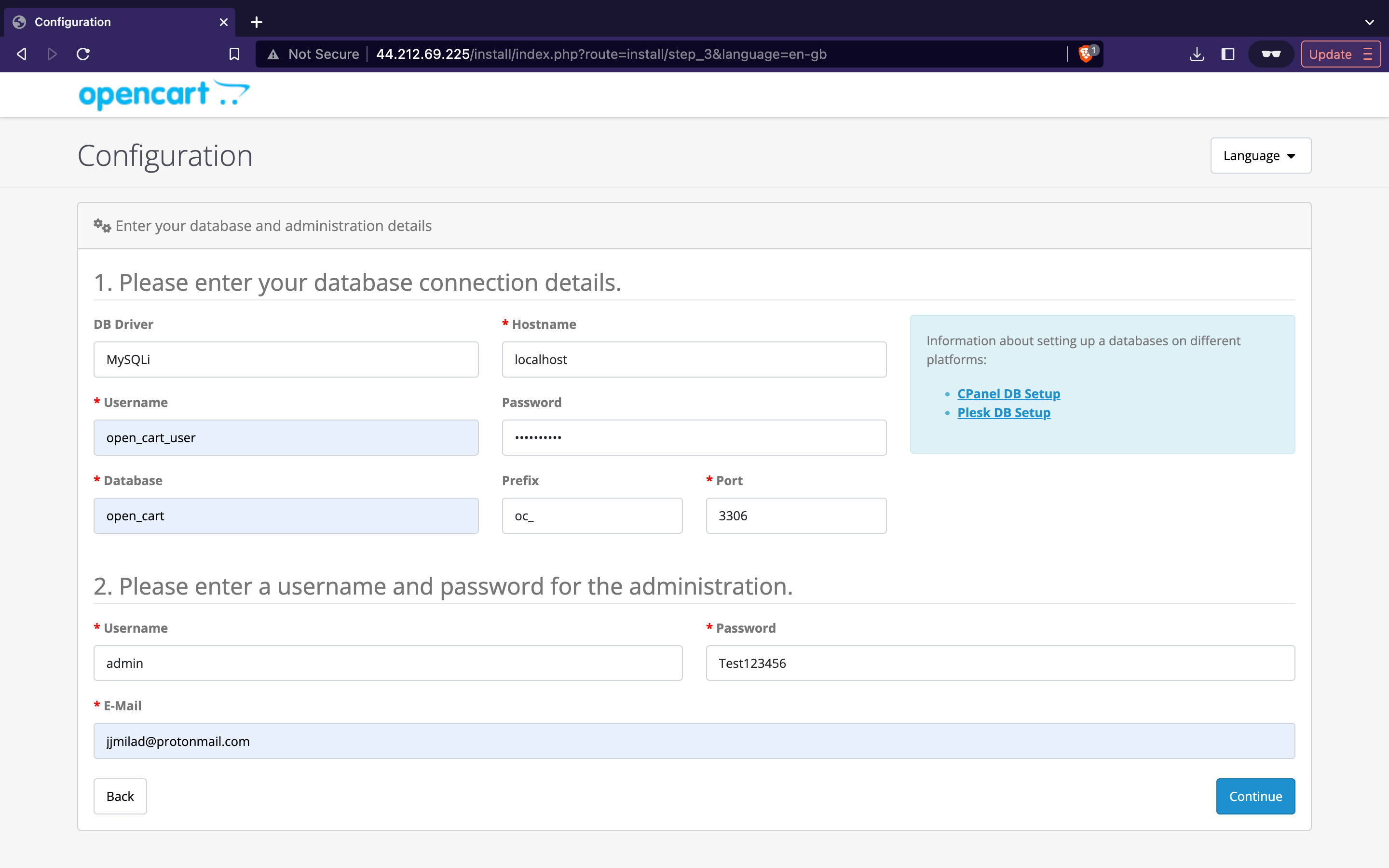Click the browser back arrow icon
This screenshot has height=868, width=1389.
pos(22,54)
